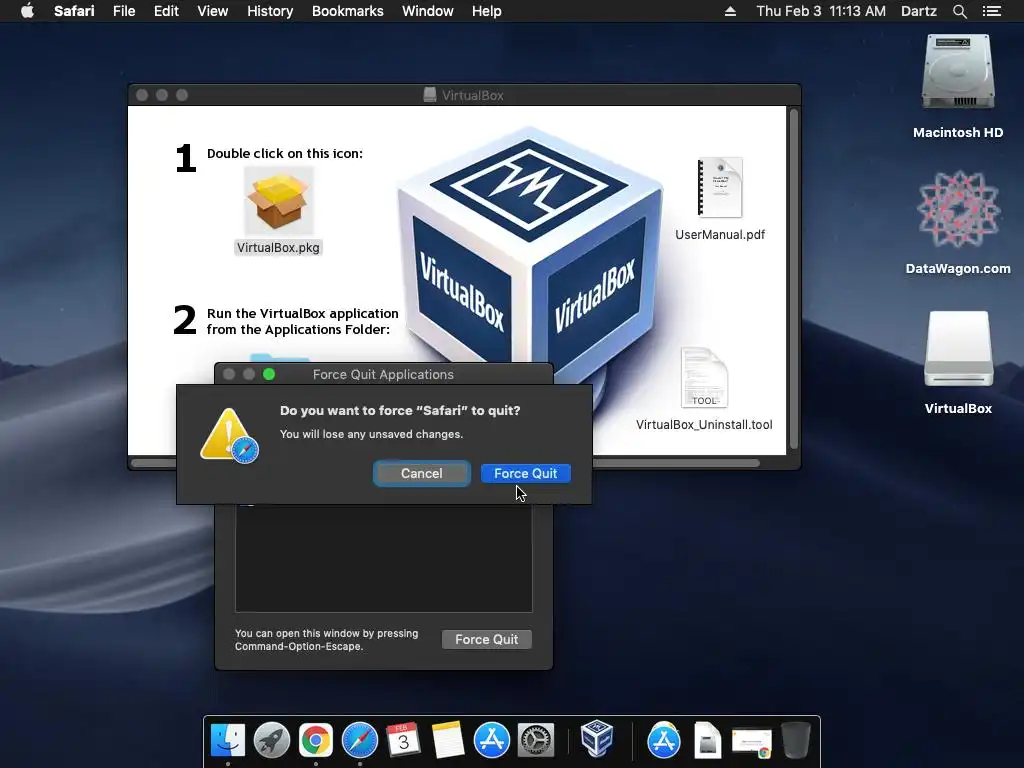The height and width of the screenshot is (768, 1024).
Task: Click the disk image document in the Dock
Action: pos(707,740)
